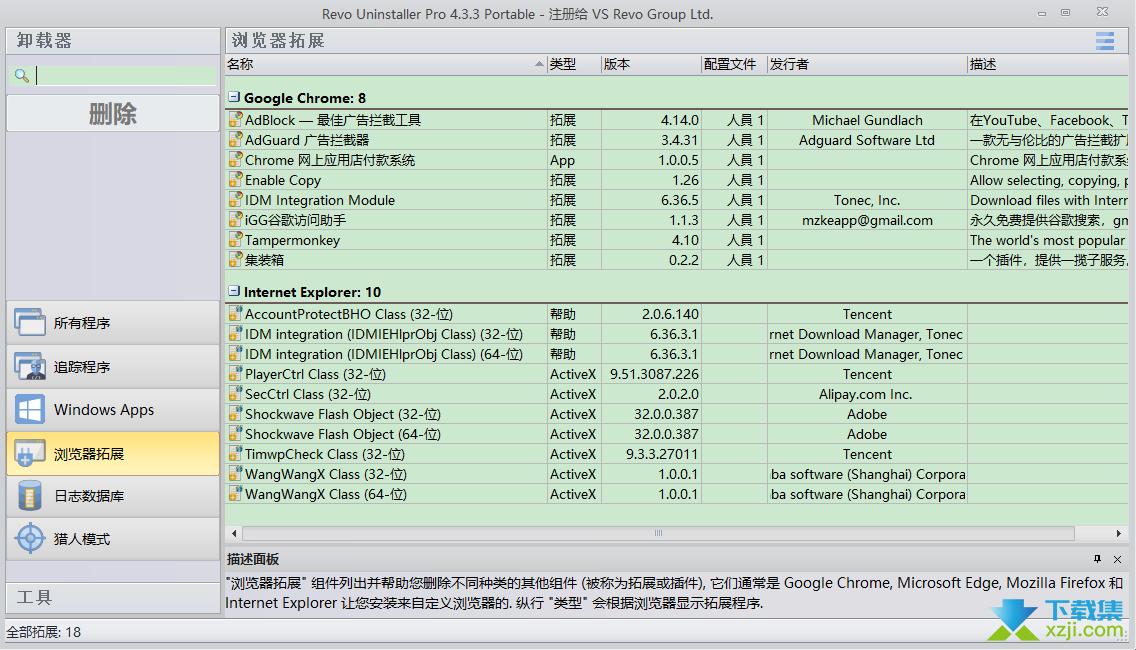Click the AccountProtectBHO Class row icon

tap(235, 314)
